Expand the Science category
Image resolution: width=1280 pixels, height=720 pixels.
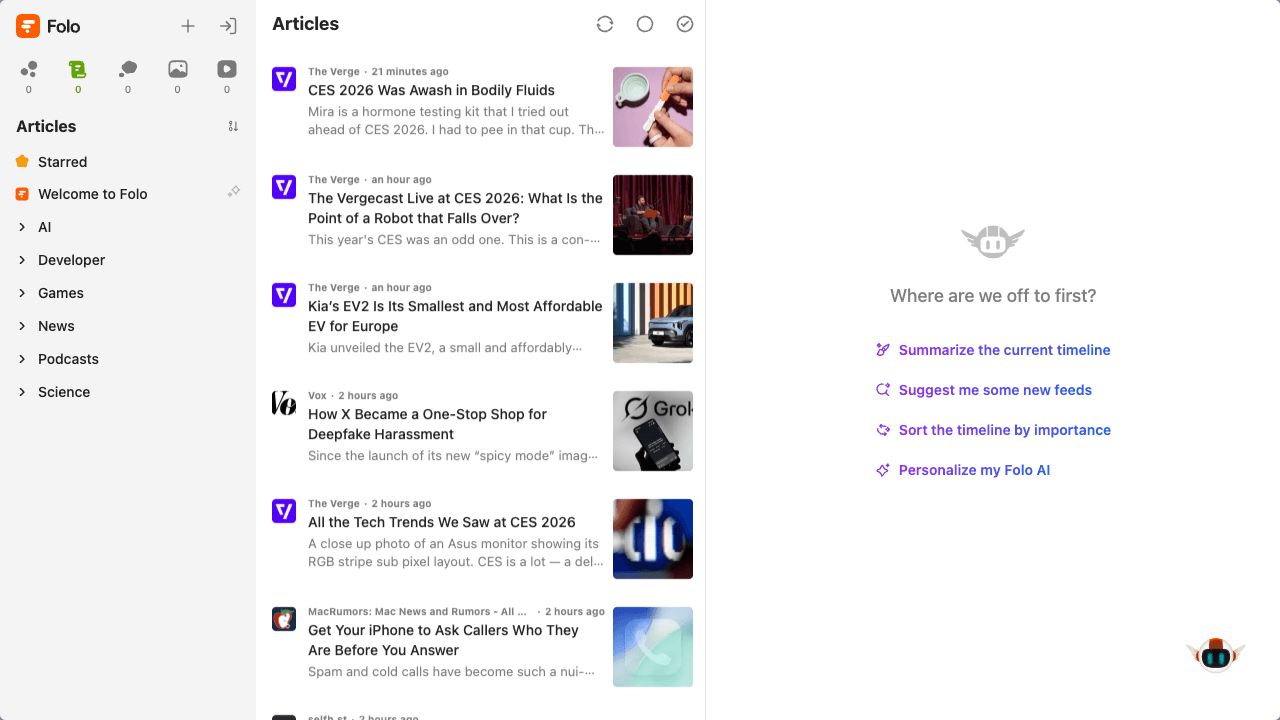pyautogui.click(x=22, y=392)
